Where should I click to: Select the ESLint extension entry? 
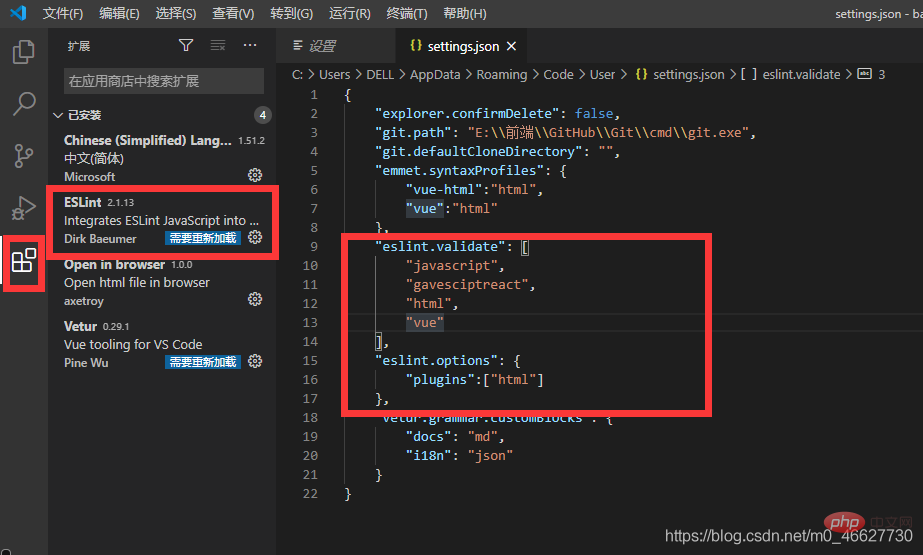(x=162, y=220)
